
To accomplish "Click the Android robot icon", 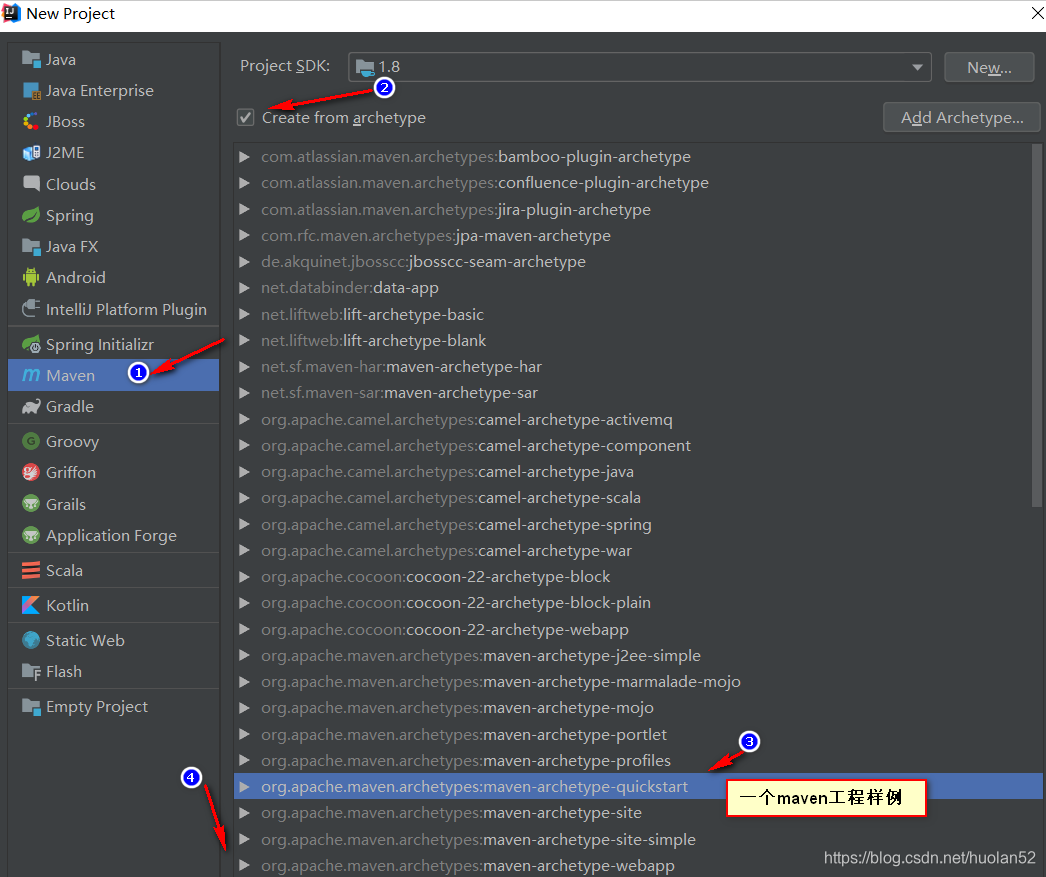I will coord(31,277).
